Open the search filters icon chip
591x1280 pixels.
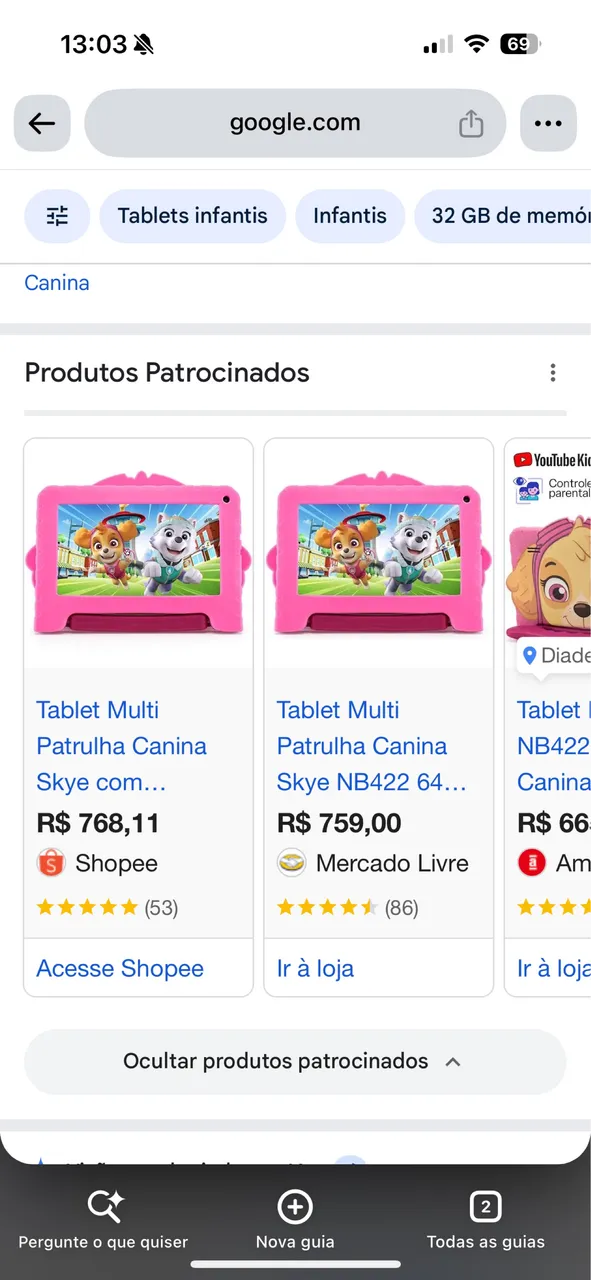[x=57, y=216]
